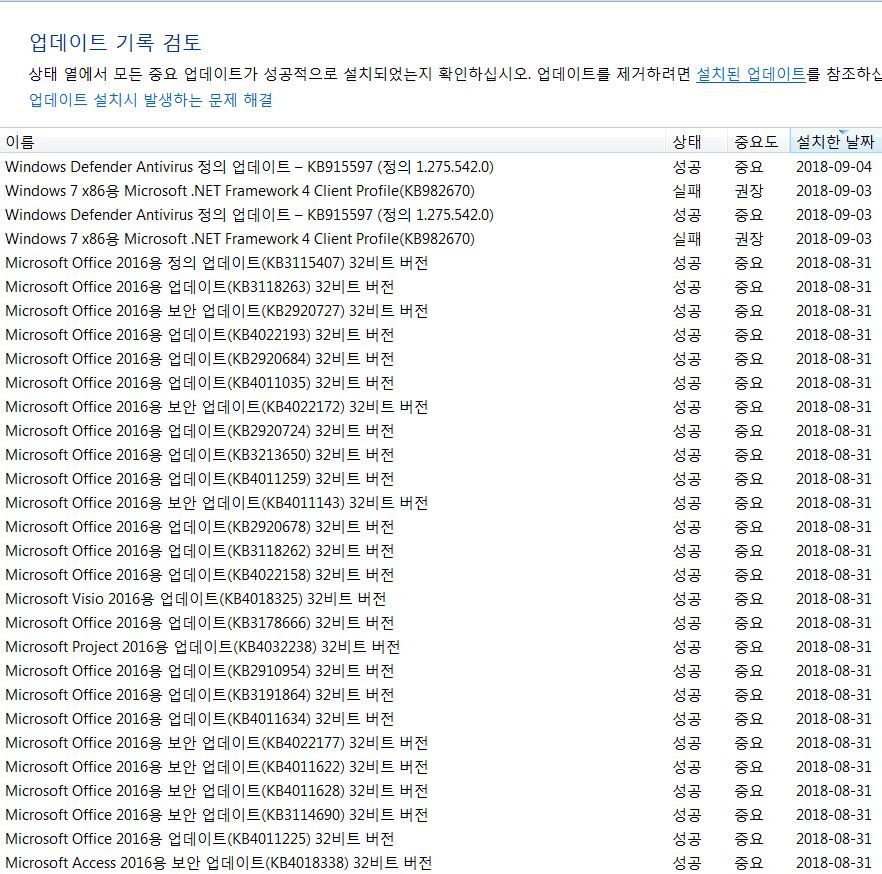Select Office 2016 보안 업데이트 KB4011628
The width and height of the screenshot is (882, 874).
(x=441, y=791)
